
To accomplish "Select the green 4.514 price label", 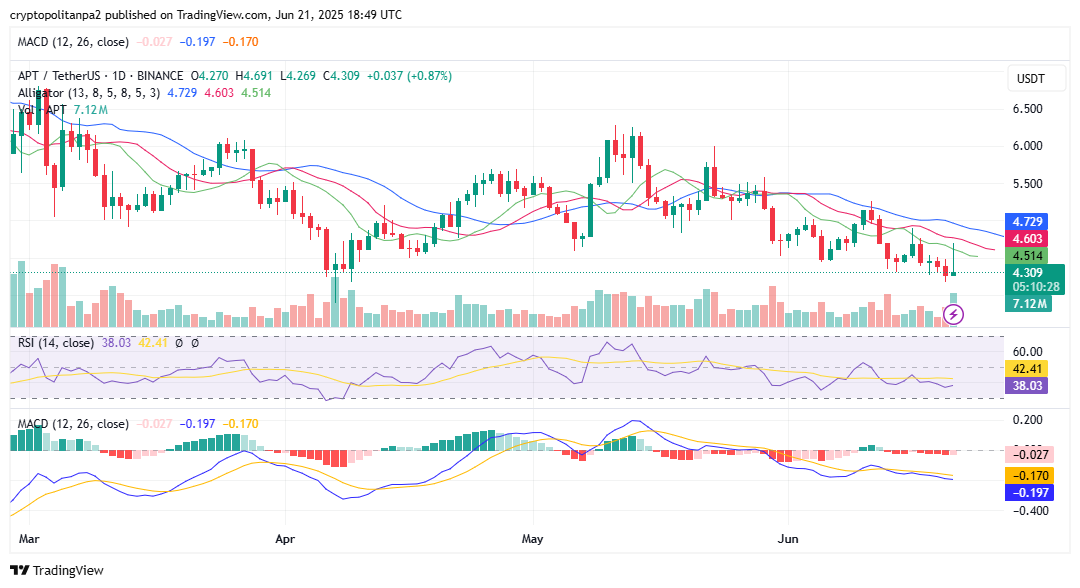I will pyautogui.click(x=1029, y=256).
